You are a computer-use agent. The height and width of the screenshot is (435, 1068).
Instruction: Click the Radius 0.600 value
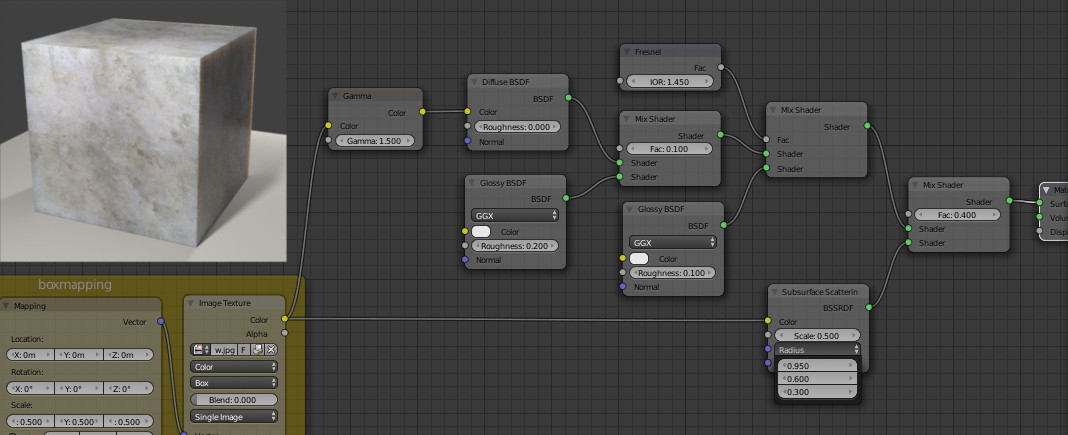(x=817, y=379)
